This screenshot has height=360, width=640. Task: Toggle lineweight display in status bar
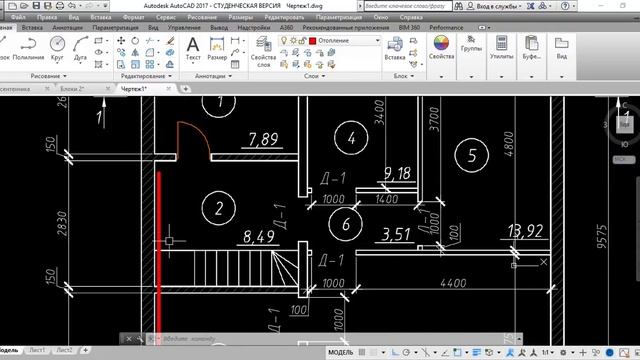tap(476, 352)
